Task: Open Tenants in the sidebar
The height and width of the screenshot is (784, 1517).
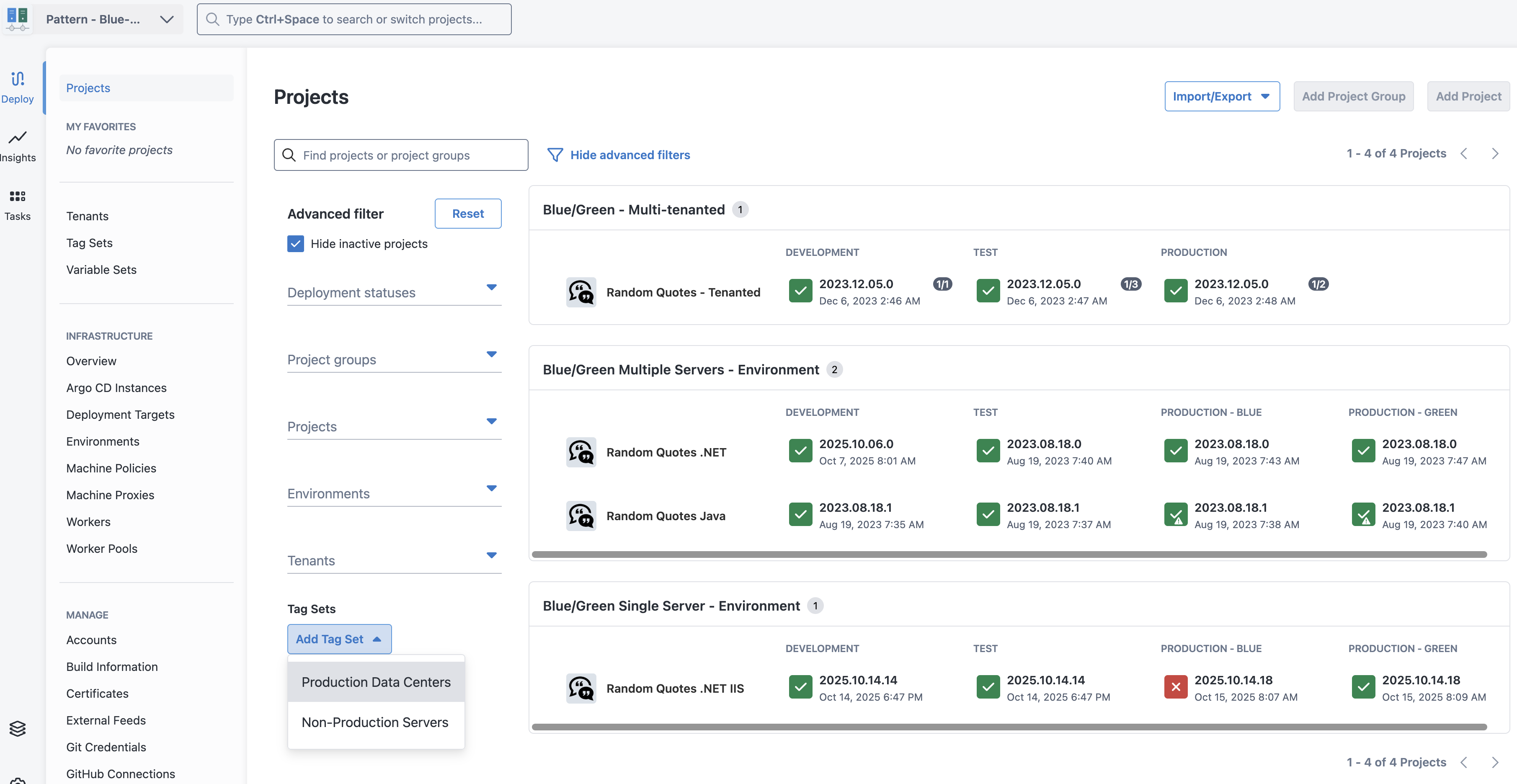Action: (87, 216)
